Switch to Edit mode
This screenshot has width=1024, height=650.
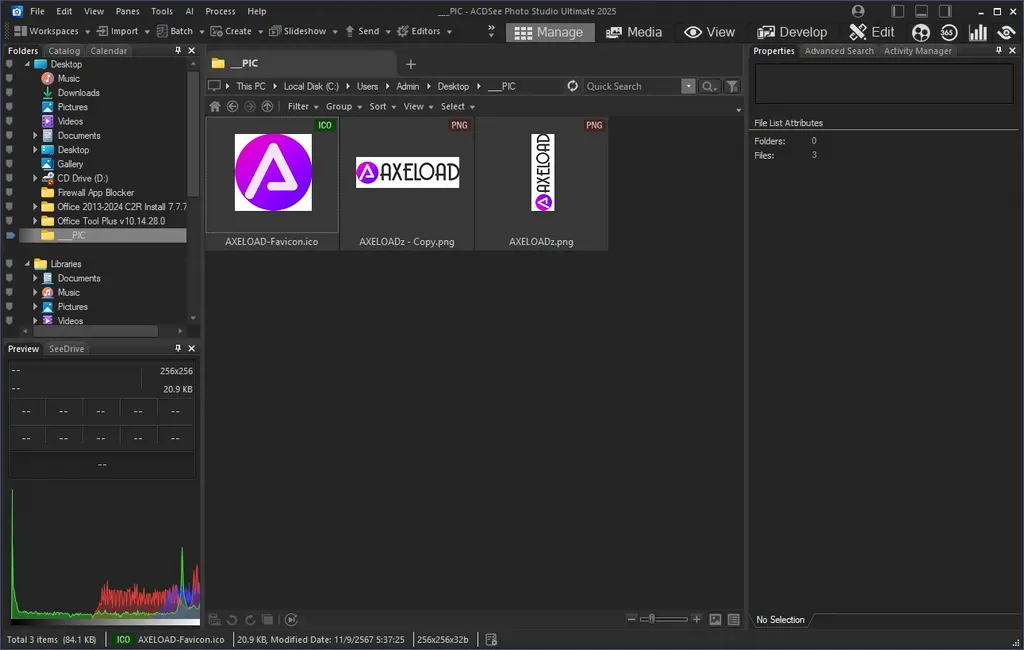(x=872, y=32)
